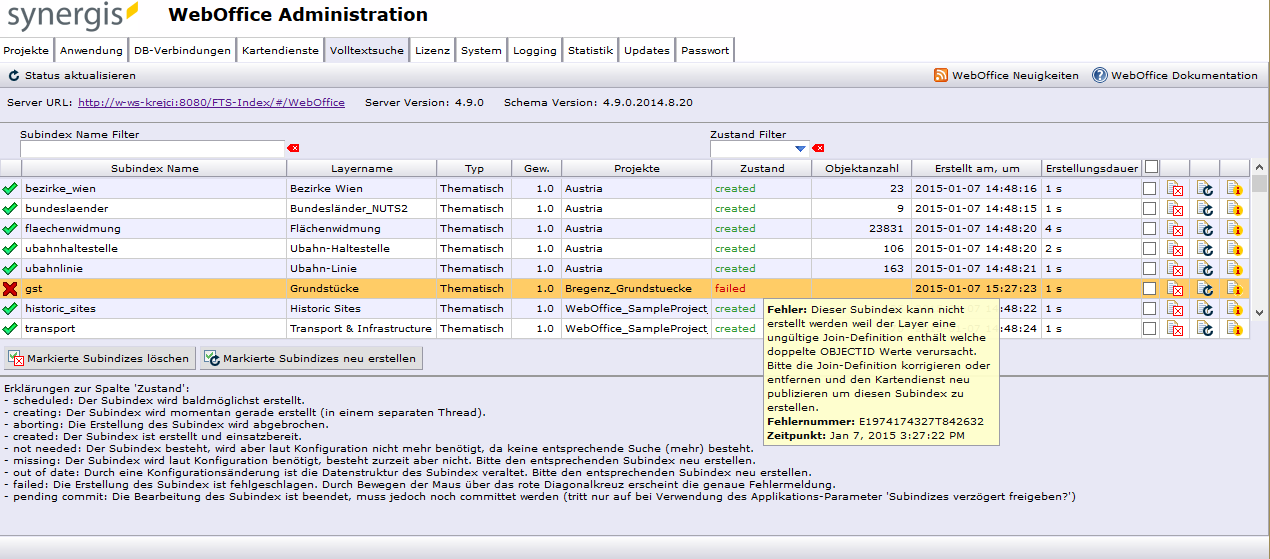1270x559 pixels.
Task: Click Markierte Subindizes löschen button
Action: point(99,358)
